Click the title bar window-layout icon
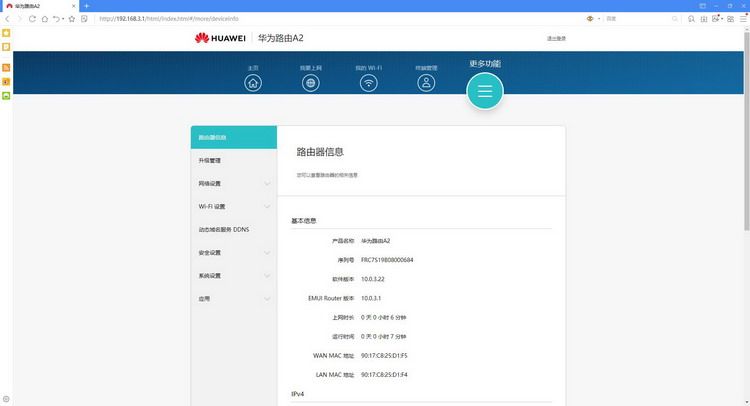The width and height of the screenshot is (750, 406). click(x=703, y=6)
